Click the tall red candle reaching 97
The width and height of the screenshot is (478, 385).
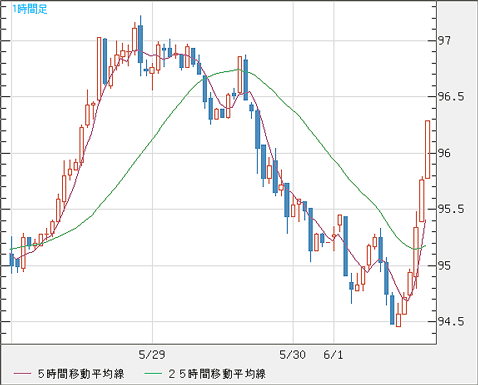point(99,69)
